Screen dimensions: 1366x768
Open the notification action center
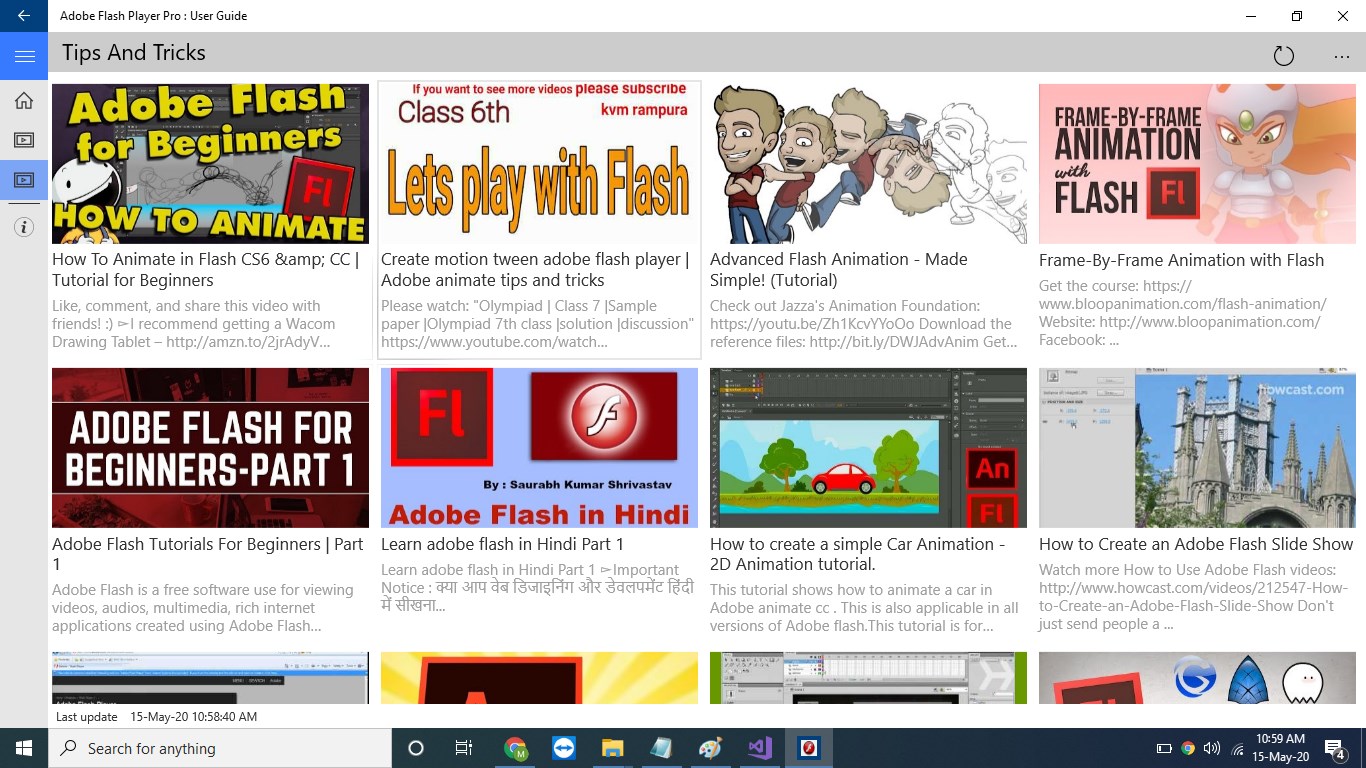point(1335,748)
